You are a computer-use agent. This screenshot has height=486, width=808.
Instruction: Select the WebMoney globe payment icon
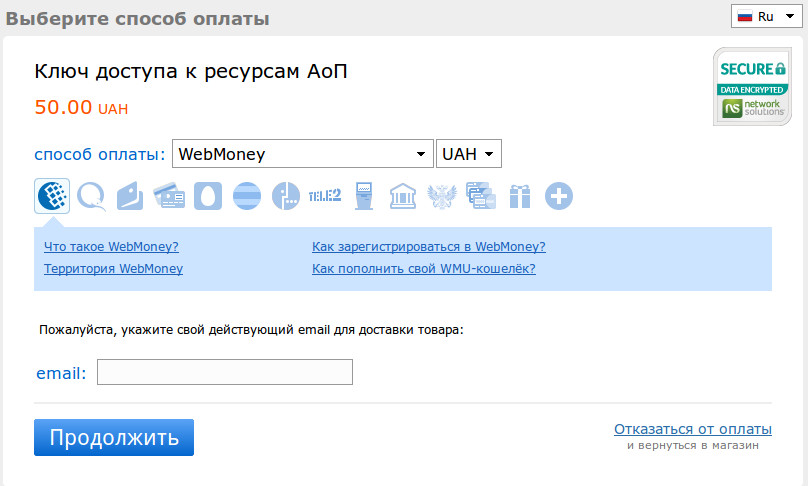(x=52, y=195)
